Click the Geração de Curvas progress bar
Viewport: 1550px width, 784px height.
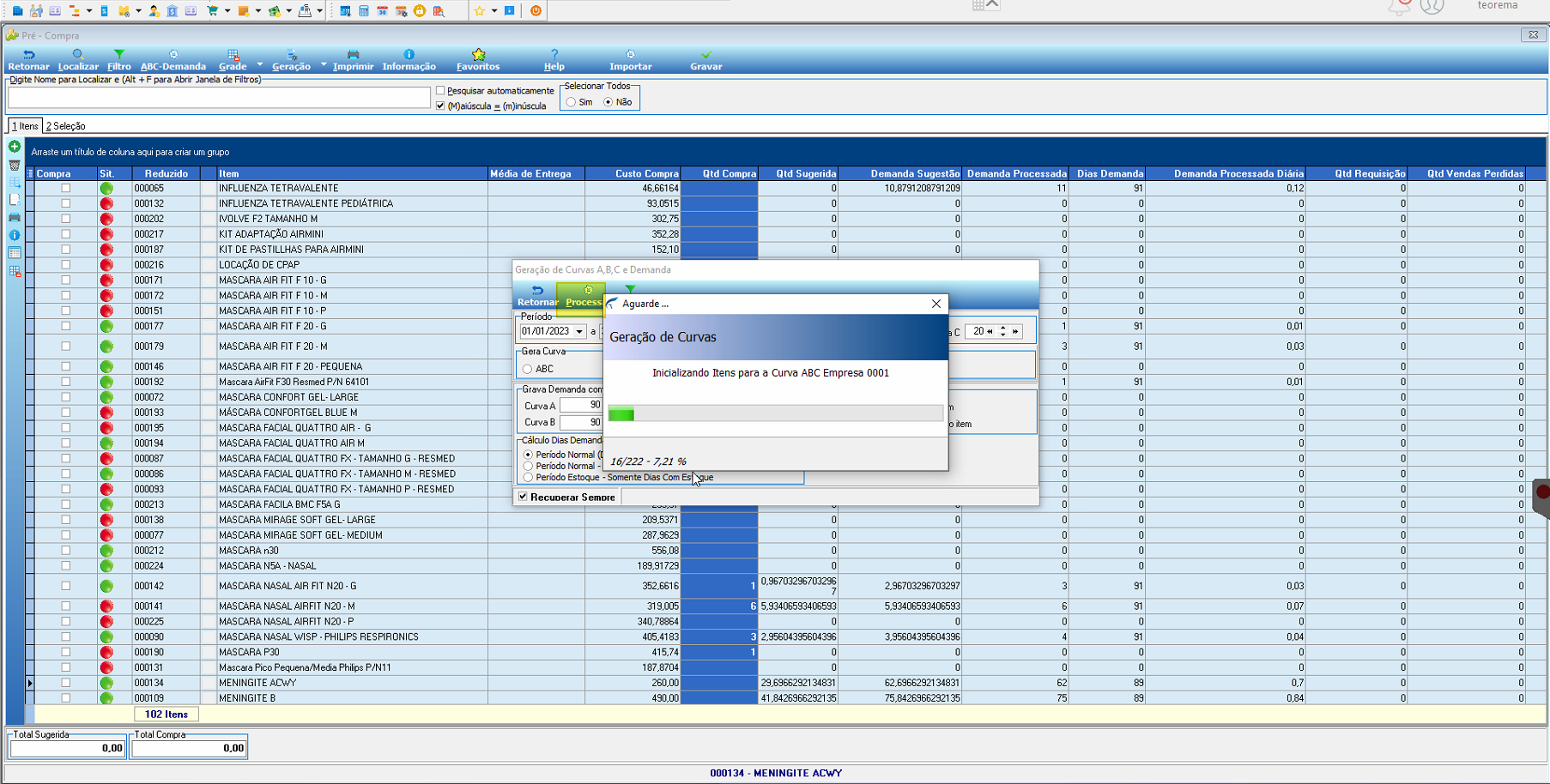[x=776, y=414]
